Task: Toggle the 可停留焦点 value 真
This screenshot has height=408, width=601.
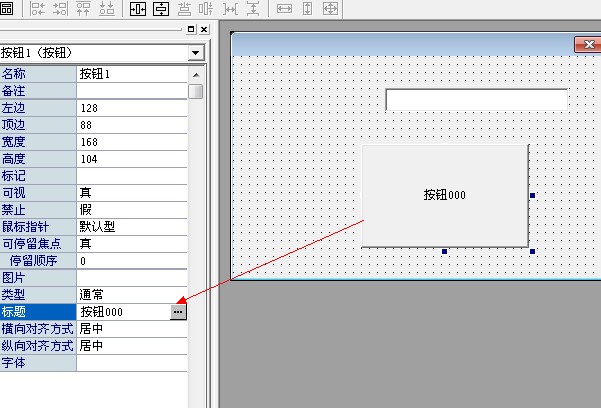Action: point(131,243)
